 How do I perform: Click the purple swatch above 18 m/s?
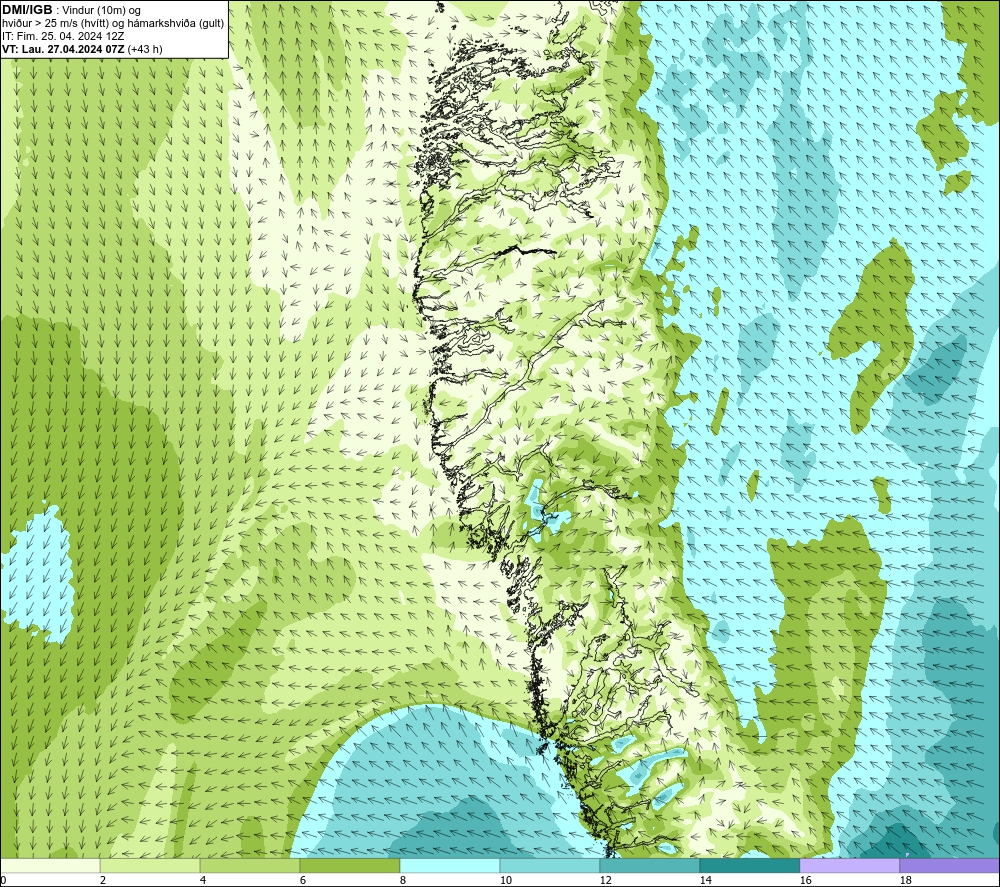tap(950, 866)
